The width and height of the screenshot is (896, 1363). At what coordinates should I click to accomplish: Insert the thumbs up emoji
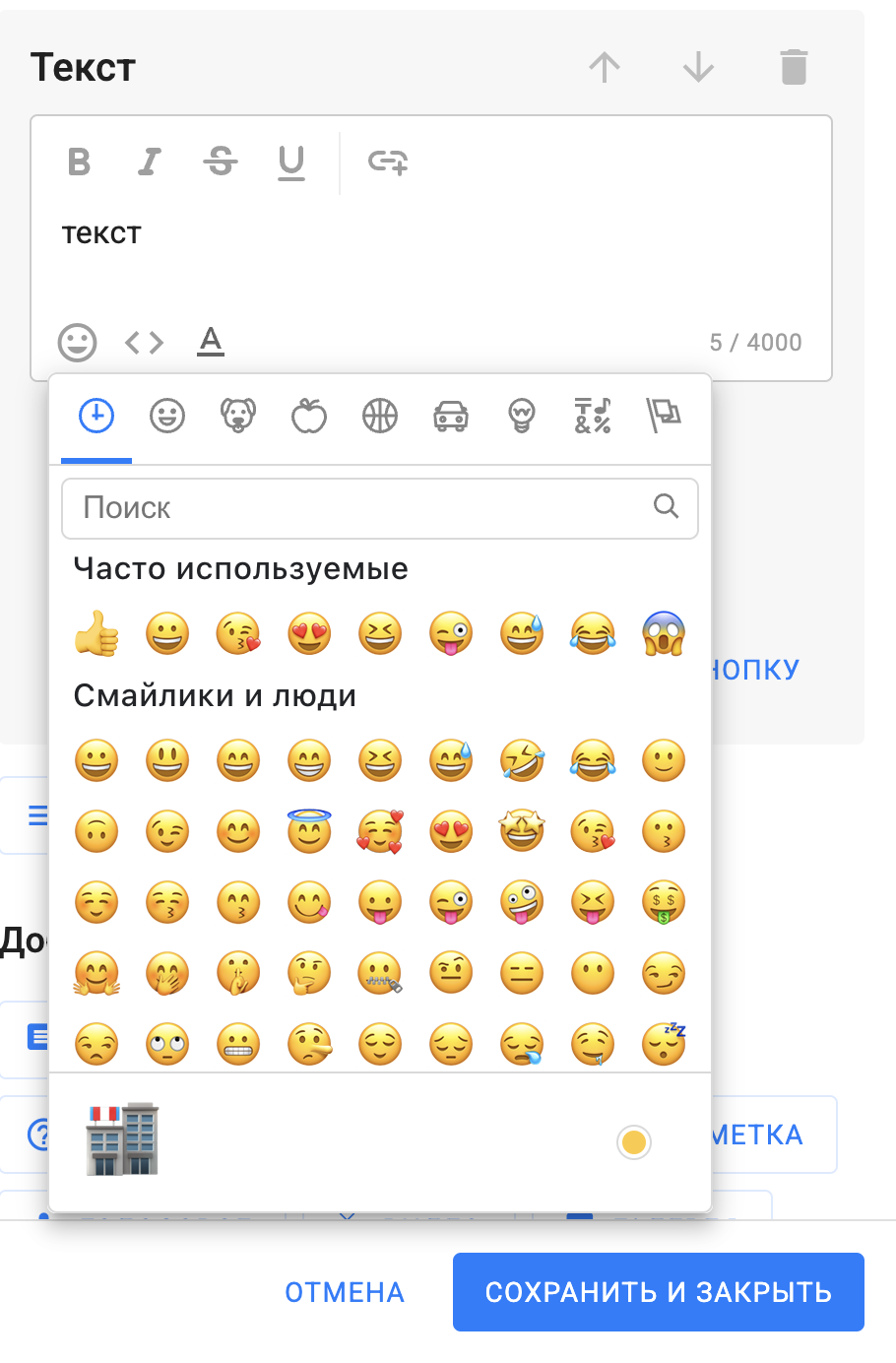(x=96, y=633)
